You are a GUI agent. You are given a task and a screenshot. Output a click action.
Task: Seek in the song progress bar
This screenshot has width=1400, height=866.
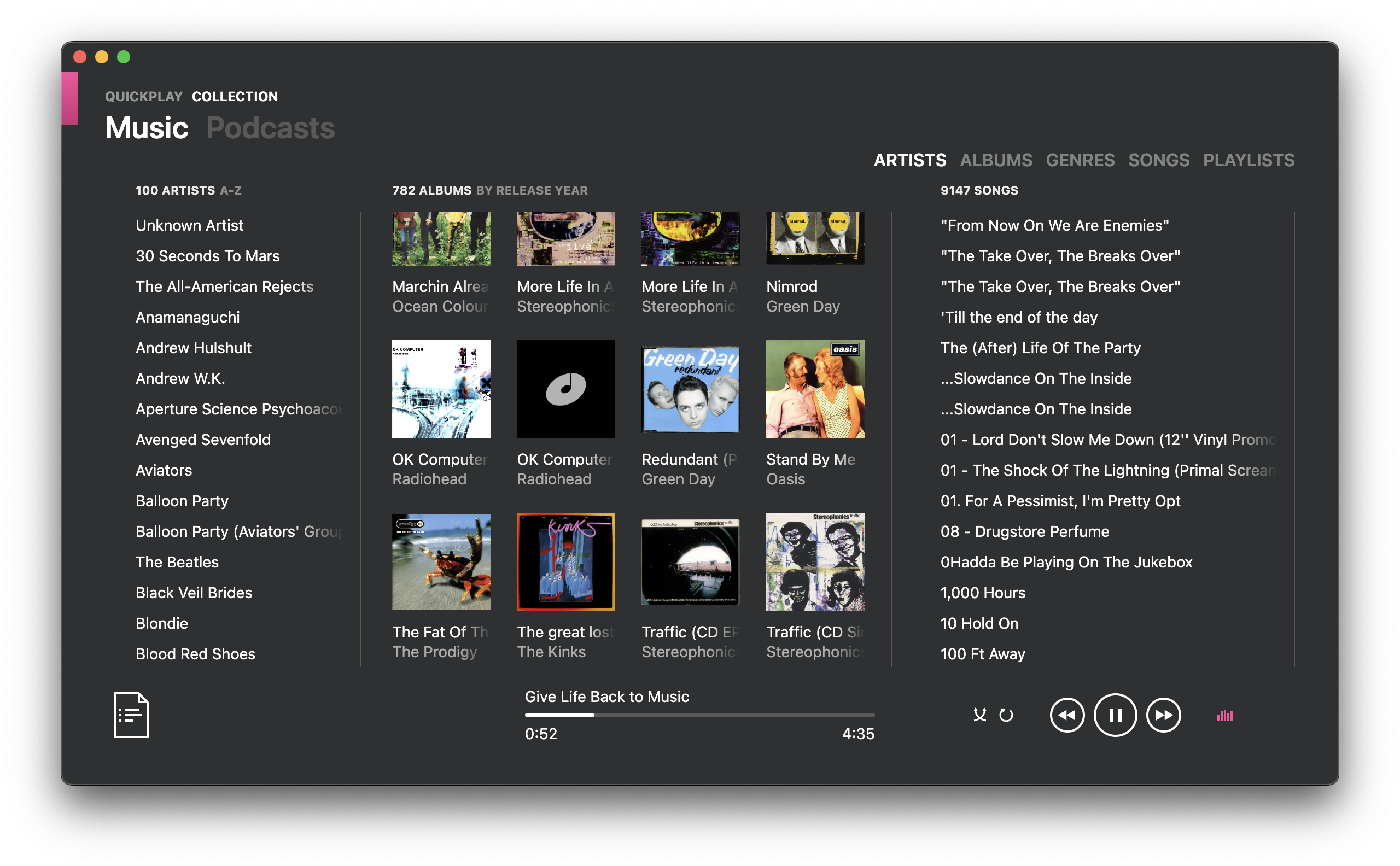[699, 715]
